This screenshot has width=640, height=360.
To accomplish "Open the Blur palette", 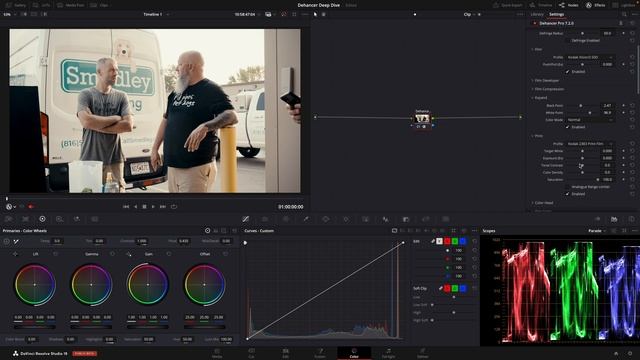I will (385, 219).
